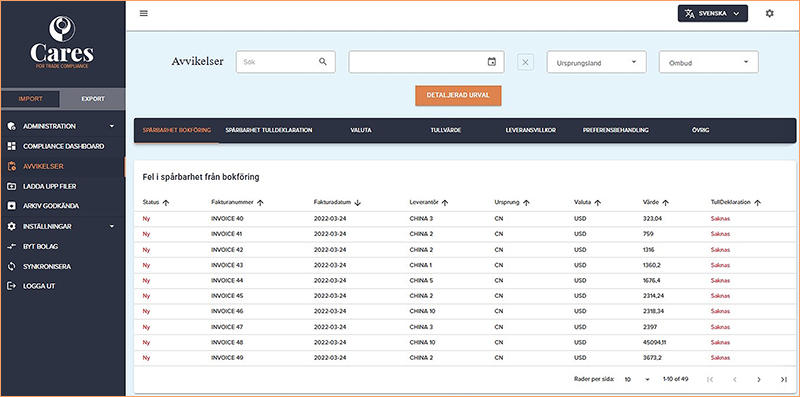Click the Byt bolag swap icon
The image size is (800, 397).
pyautogui.click(x=12, y=246)
